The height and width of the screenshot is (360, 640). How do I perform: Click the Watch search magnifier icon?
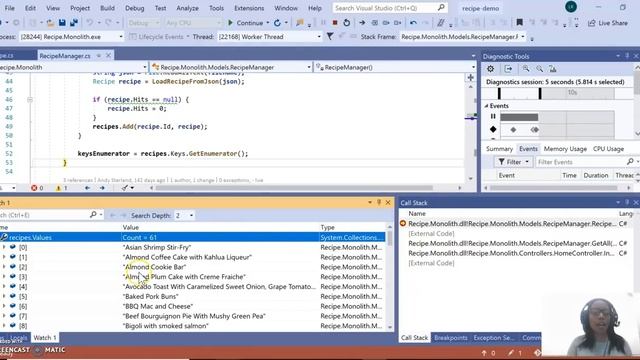(93, 215)
